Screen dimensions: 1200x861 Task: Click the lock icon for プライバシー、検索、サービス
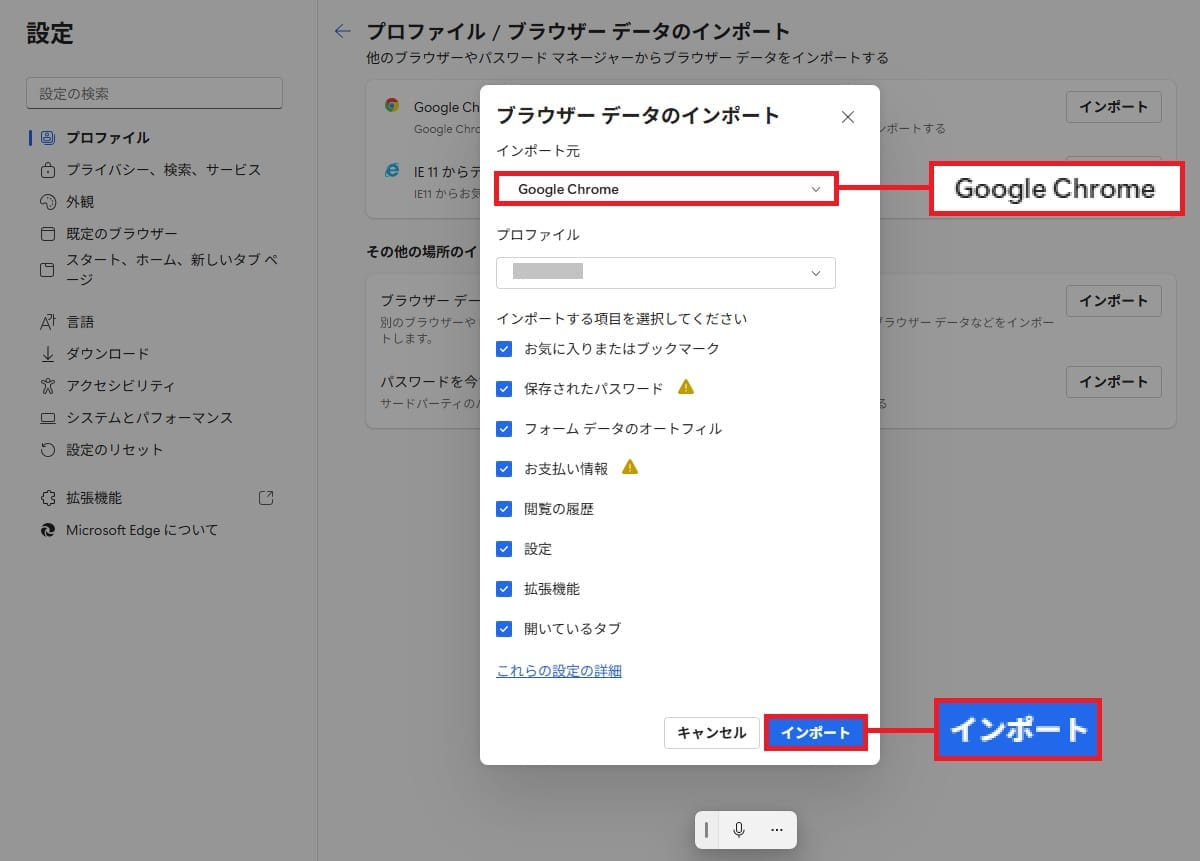(47, 170)
